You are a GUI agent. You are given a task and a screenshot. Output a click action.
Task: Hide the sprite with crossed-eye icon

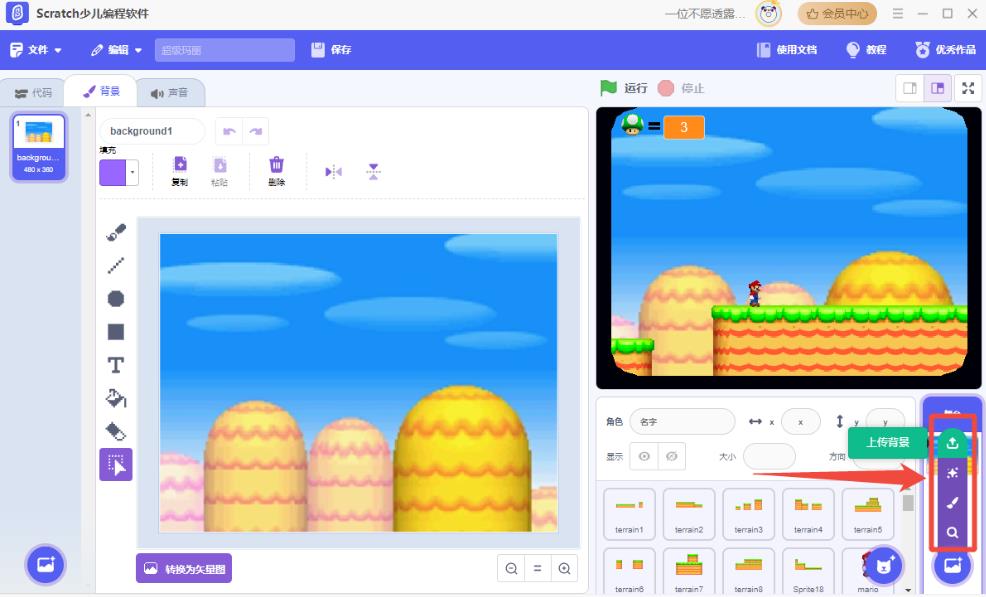point(672,456)
